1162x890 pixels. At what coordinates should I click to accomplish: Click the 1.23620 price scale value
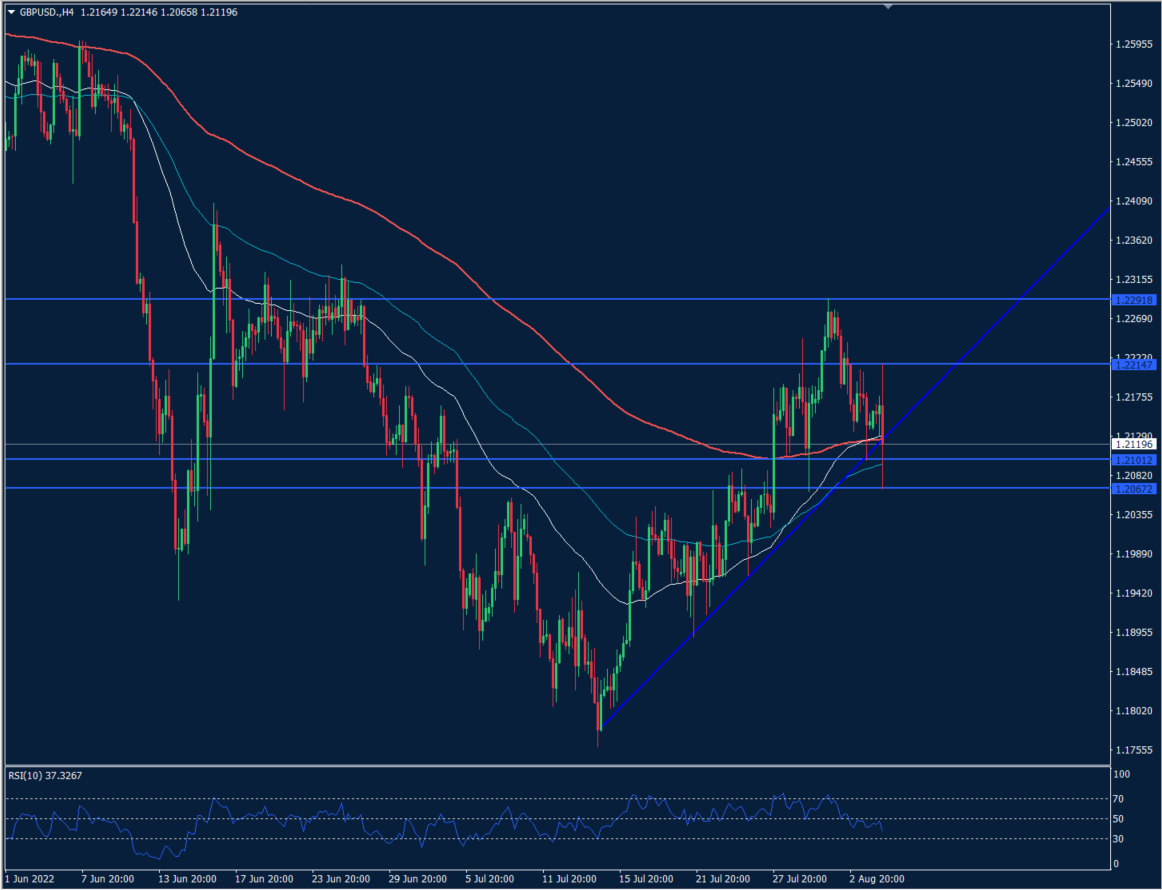[x=1133, y=240]
